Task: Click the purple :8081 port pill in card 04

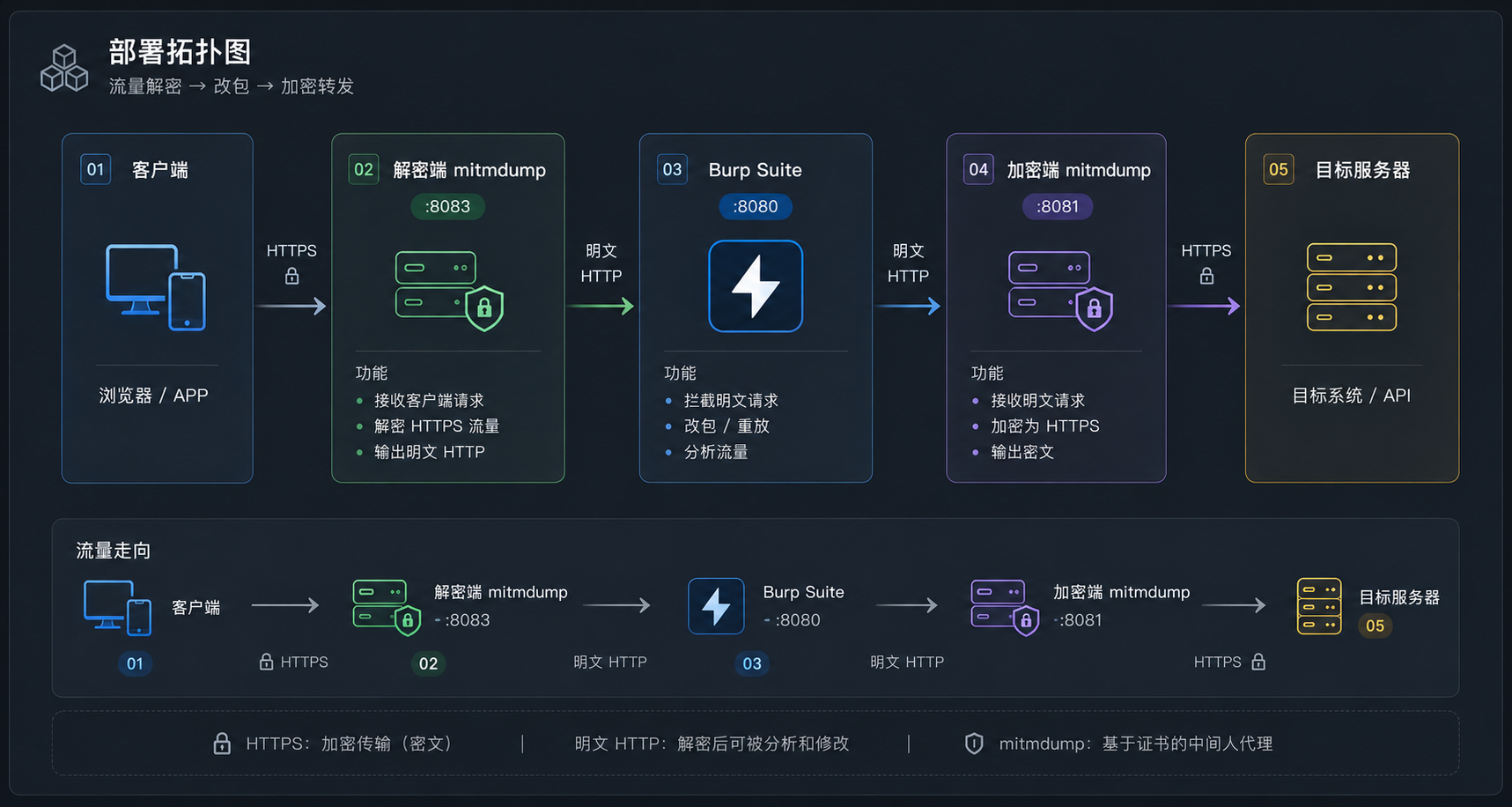Action: click(x=1058, y=207)
